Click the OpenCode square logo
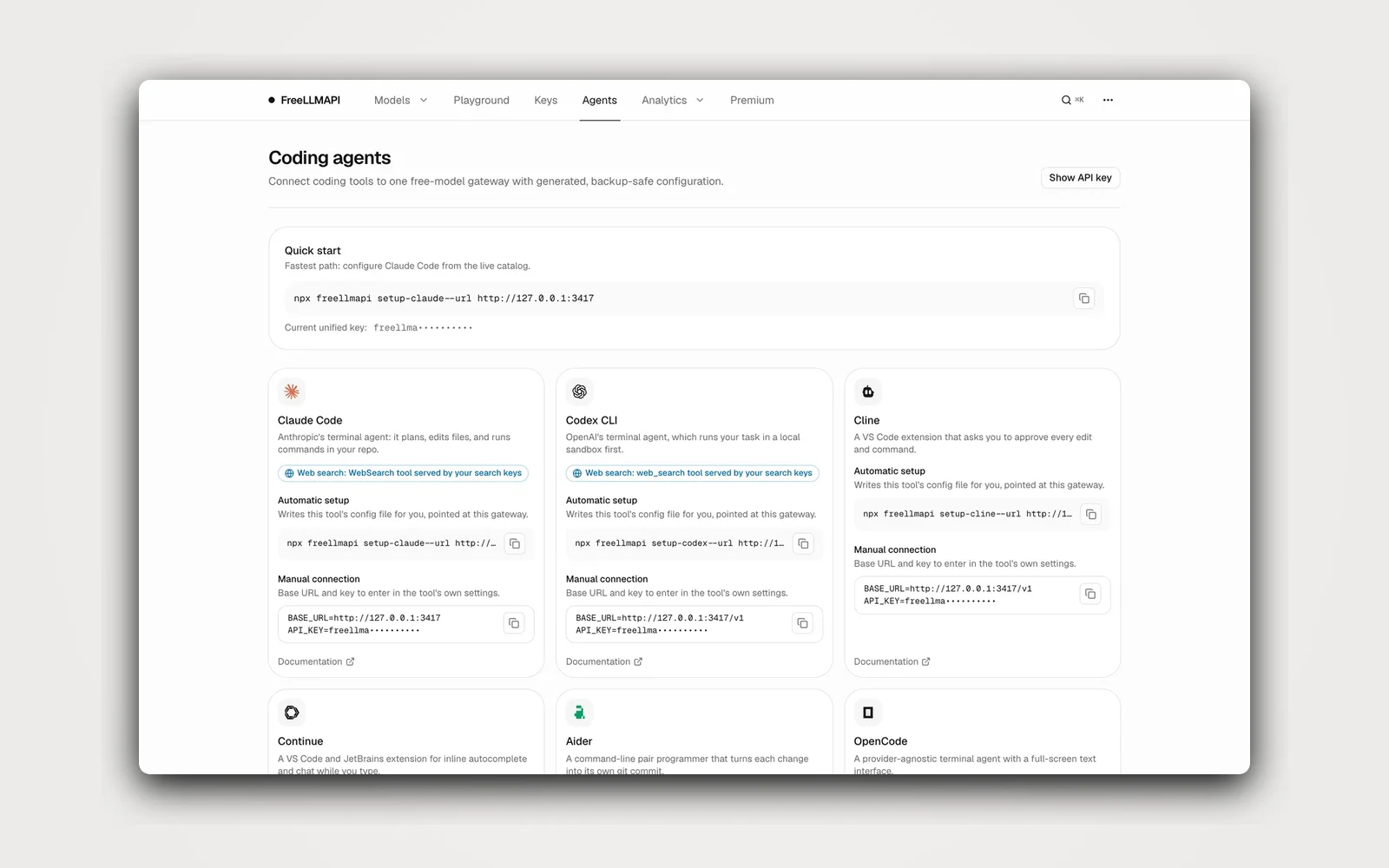 (x=867, y=713)
